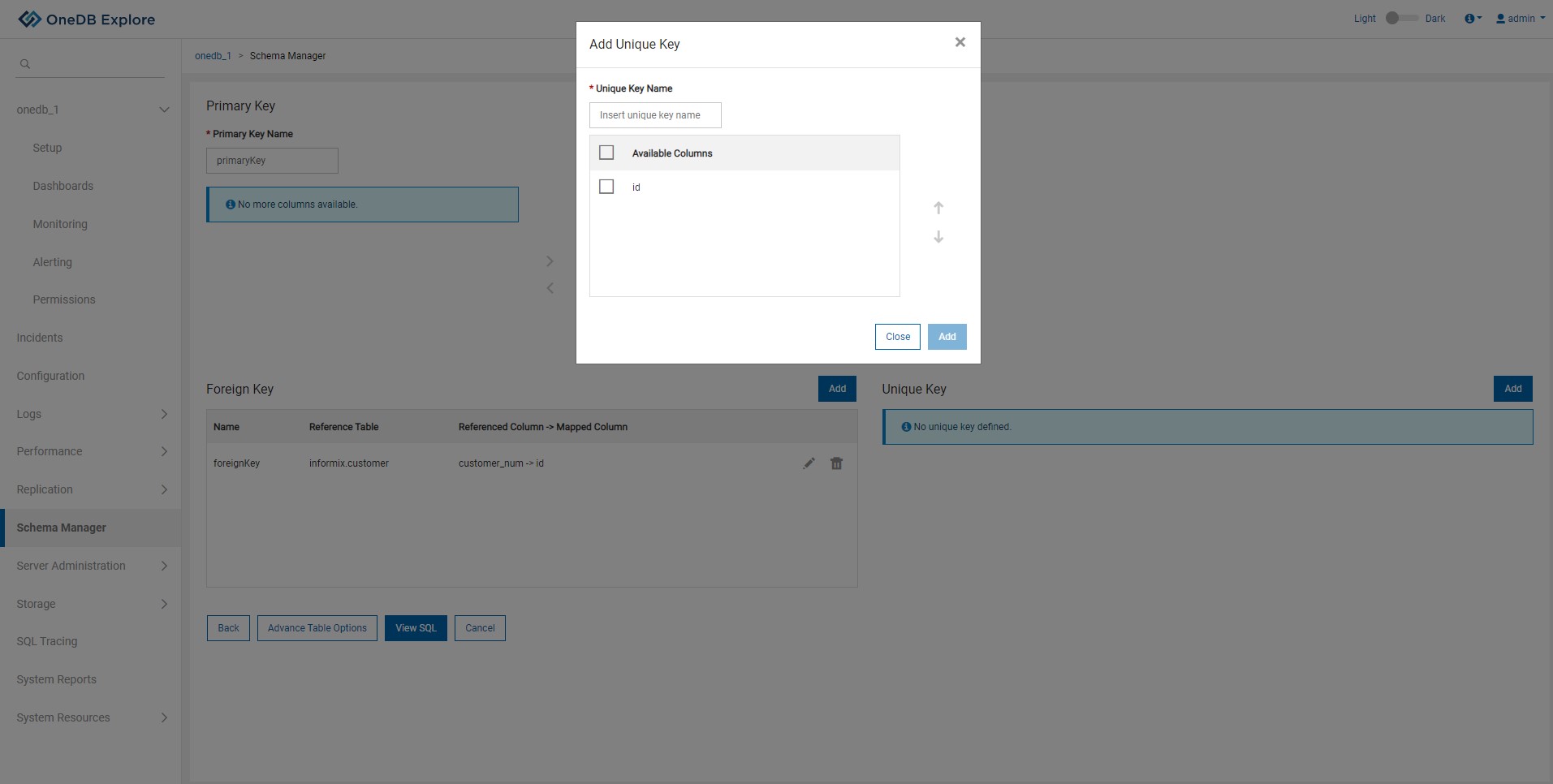The height and width of the screenshot is (784, 1553).
Task: Check the Available Columns select-all checkbox
Action: coord(606,153)
